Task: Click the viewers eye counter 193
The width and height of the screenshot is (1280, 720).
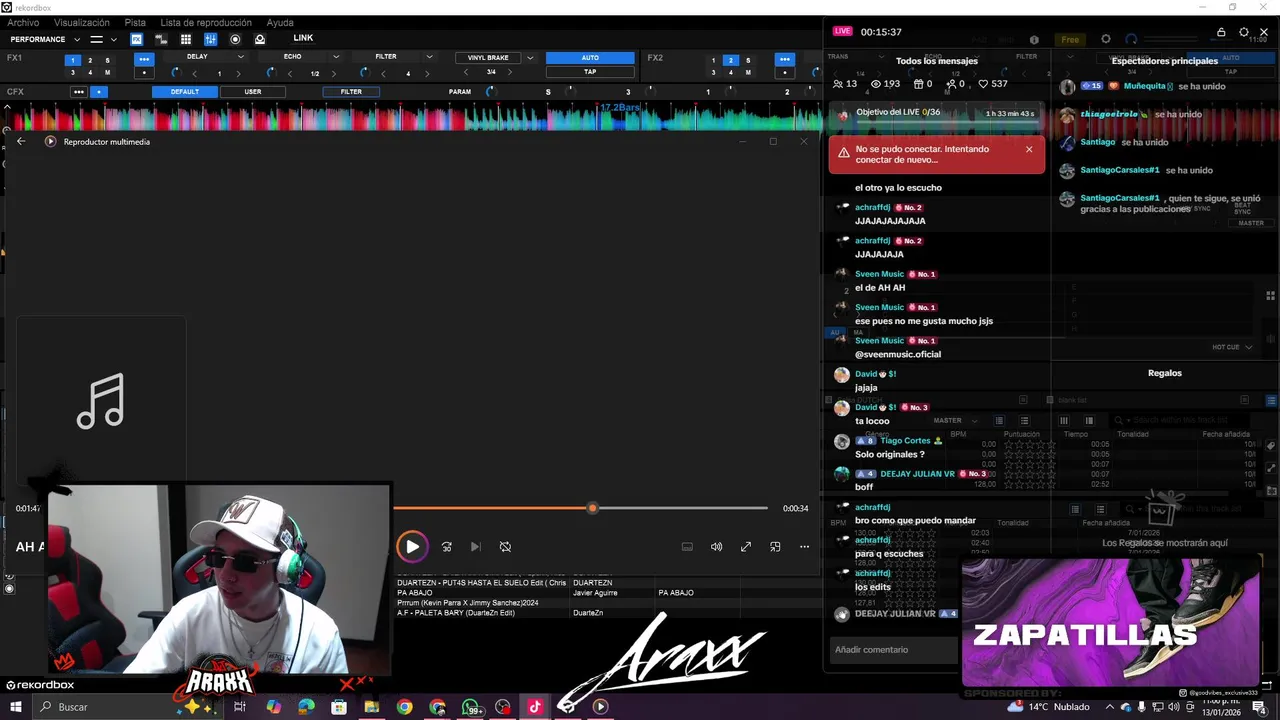Action: pos(885,84)
